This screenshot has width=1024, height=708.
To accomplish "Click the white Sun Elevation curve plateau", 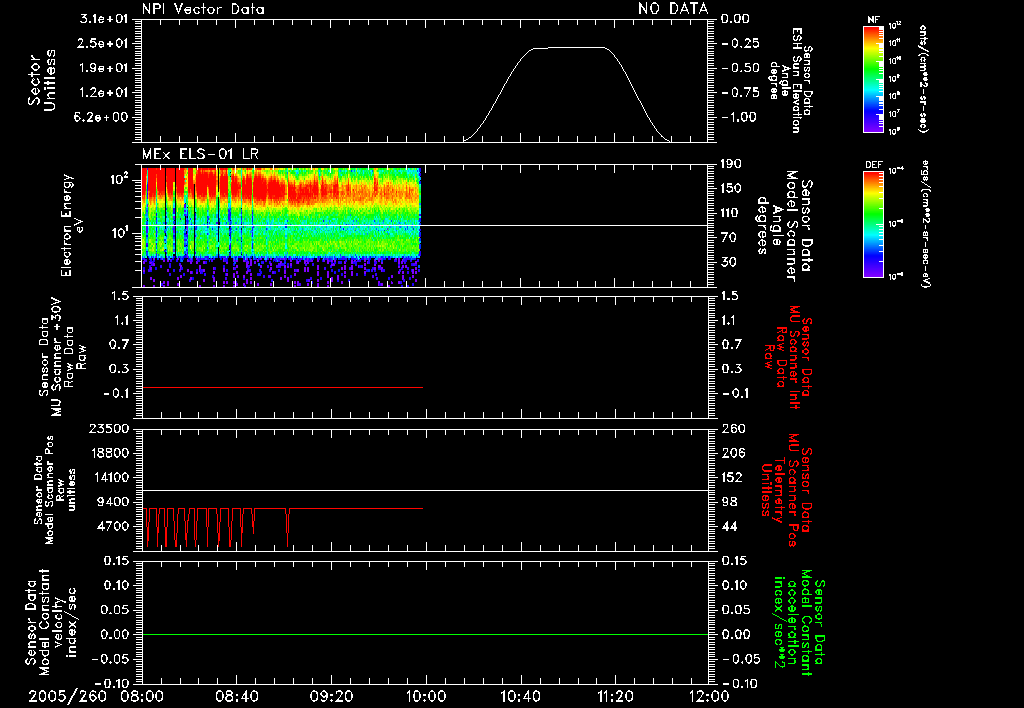I will tap(569, 48).
